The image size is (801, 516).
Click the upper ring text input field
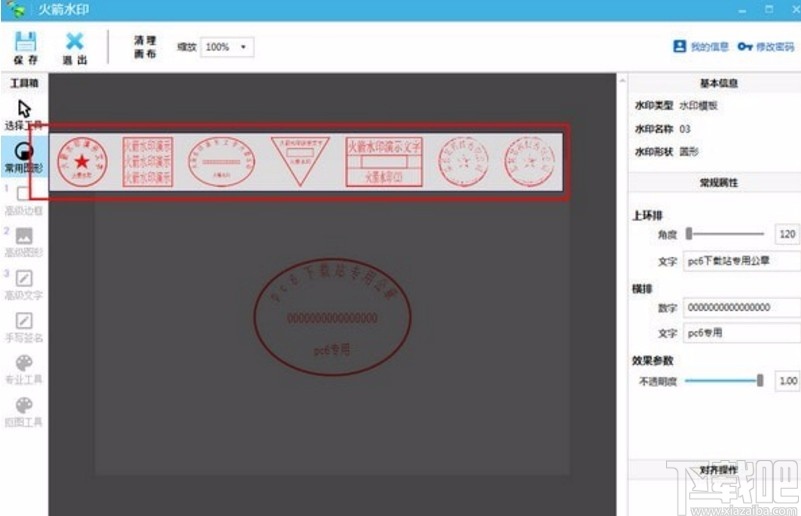click(742, 261)
